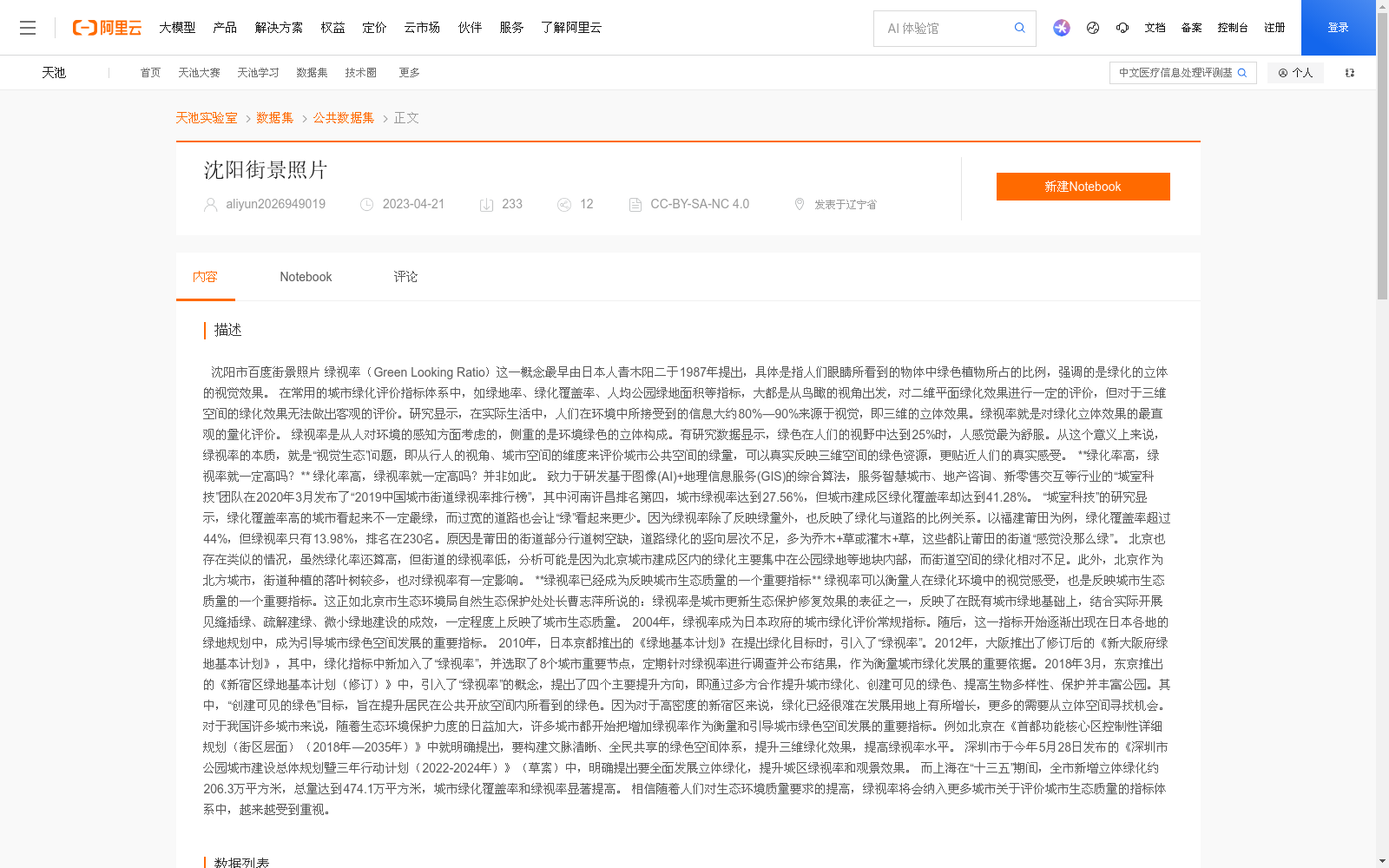Click the author avatar icon

210,205
